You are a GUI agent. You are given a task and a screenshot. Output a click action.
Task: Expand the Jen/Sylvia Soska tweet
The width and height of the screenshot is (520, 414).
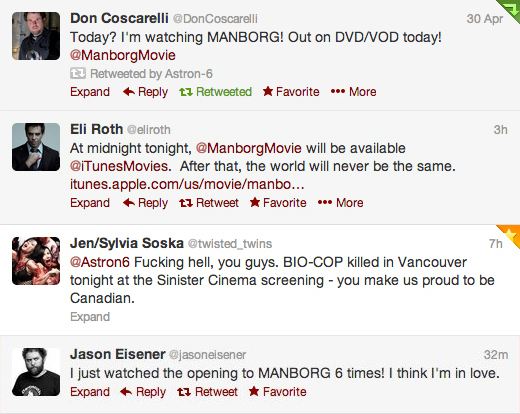coord(90,317)
